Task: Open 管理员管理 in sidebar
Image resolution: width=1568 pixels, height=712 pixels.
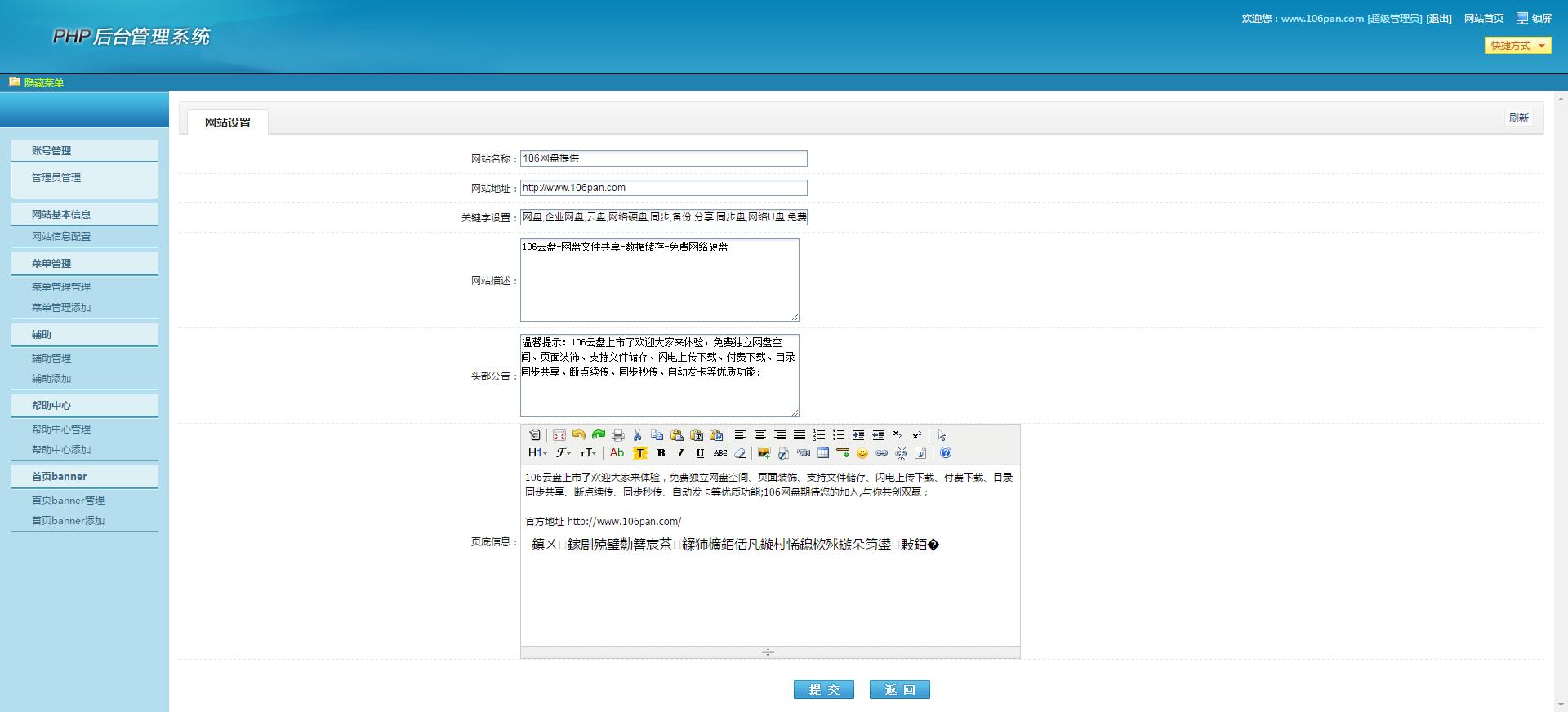Action: tap(56, 177)
